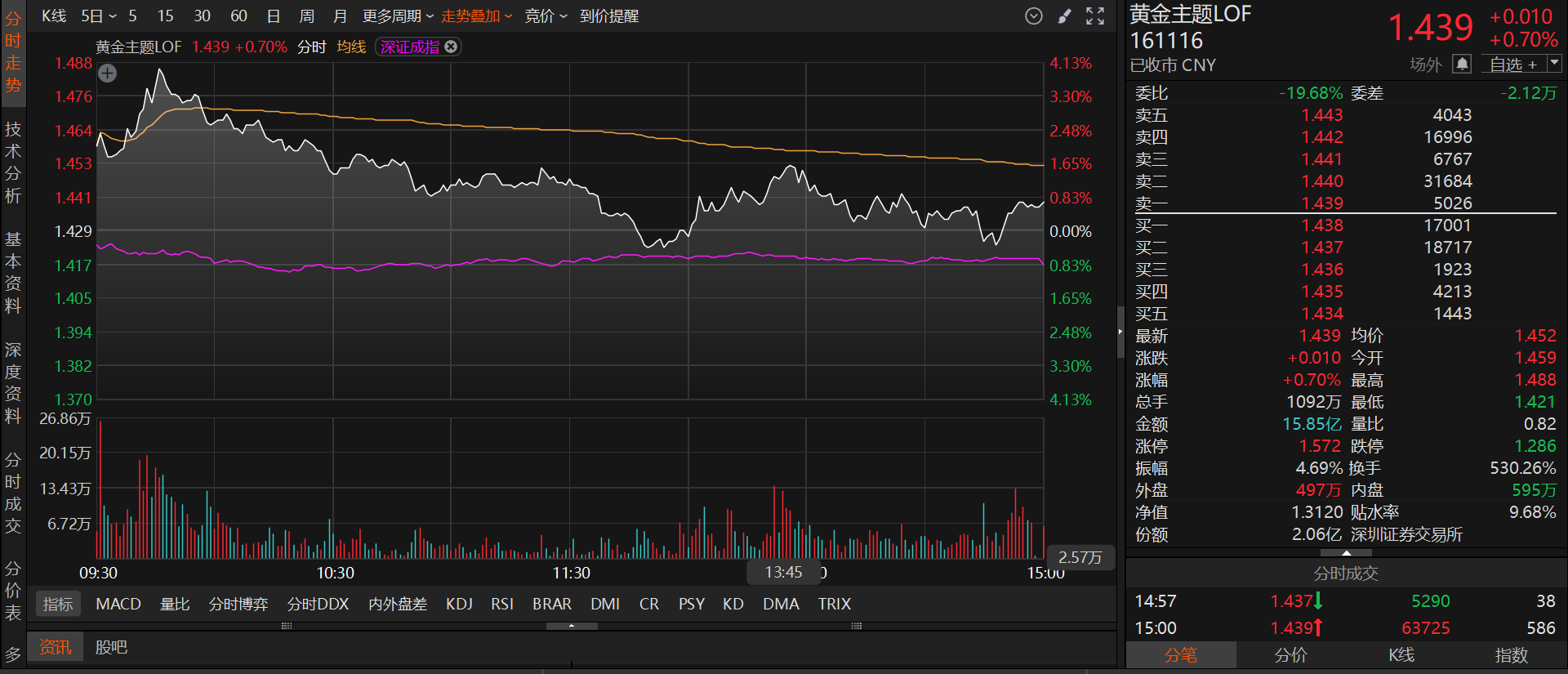Screen dimensions: 1568x674
Task: Switch to the 股吧 tab
Action: [111, 647]
